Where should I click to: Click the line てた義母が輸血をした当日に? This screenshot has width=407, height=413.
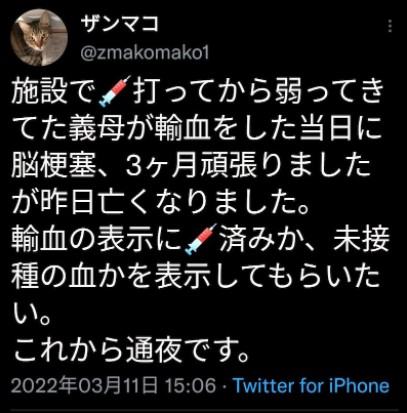(x=196, y=128)
